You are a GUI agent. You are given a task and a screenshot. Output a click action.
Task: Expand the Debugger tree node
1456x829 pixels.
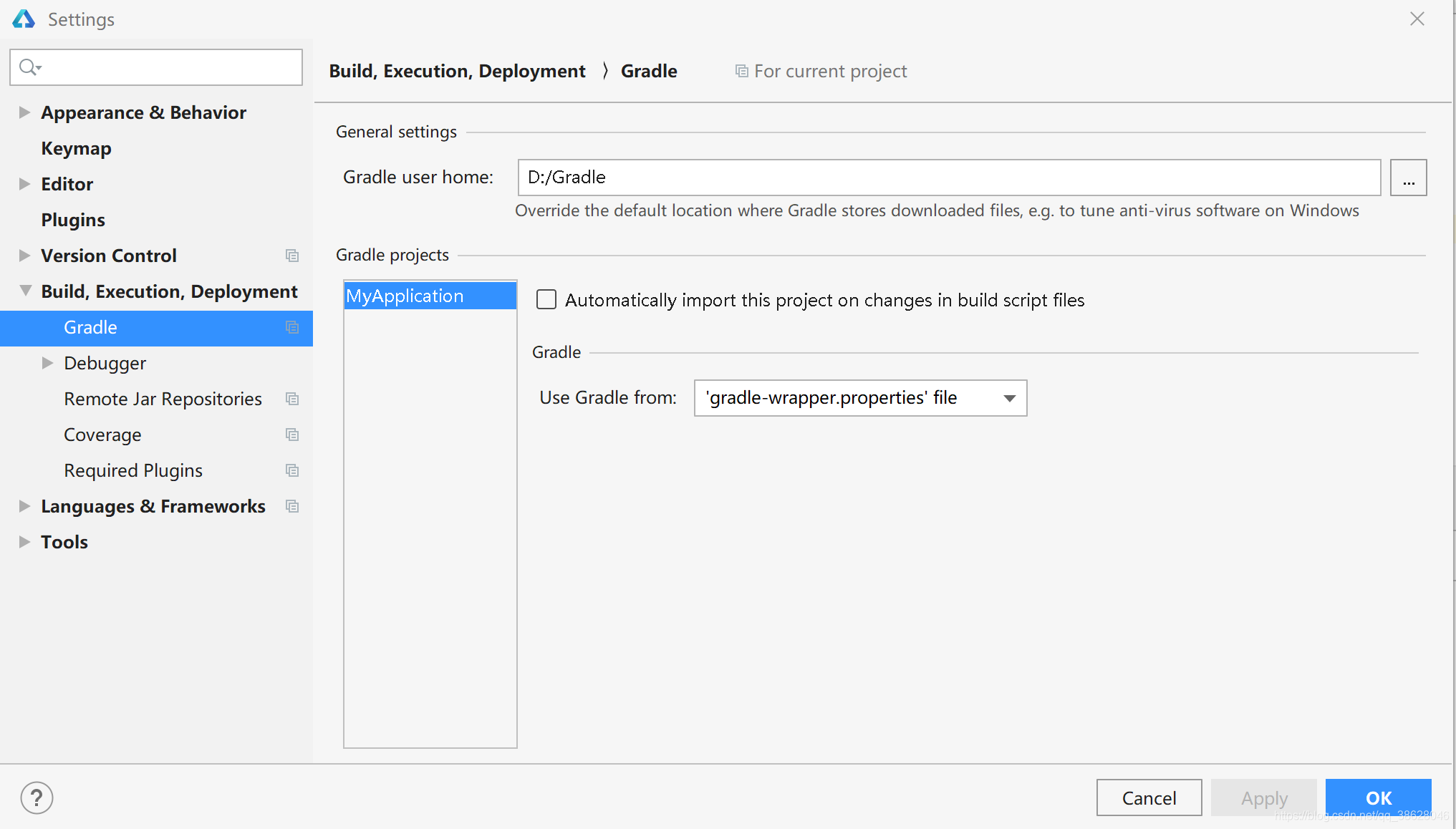click(47, 363)
